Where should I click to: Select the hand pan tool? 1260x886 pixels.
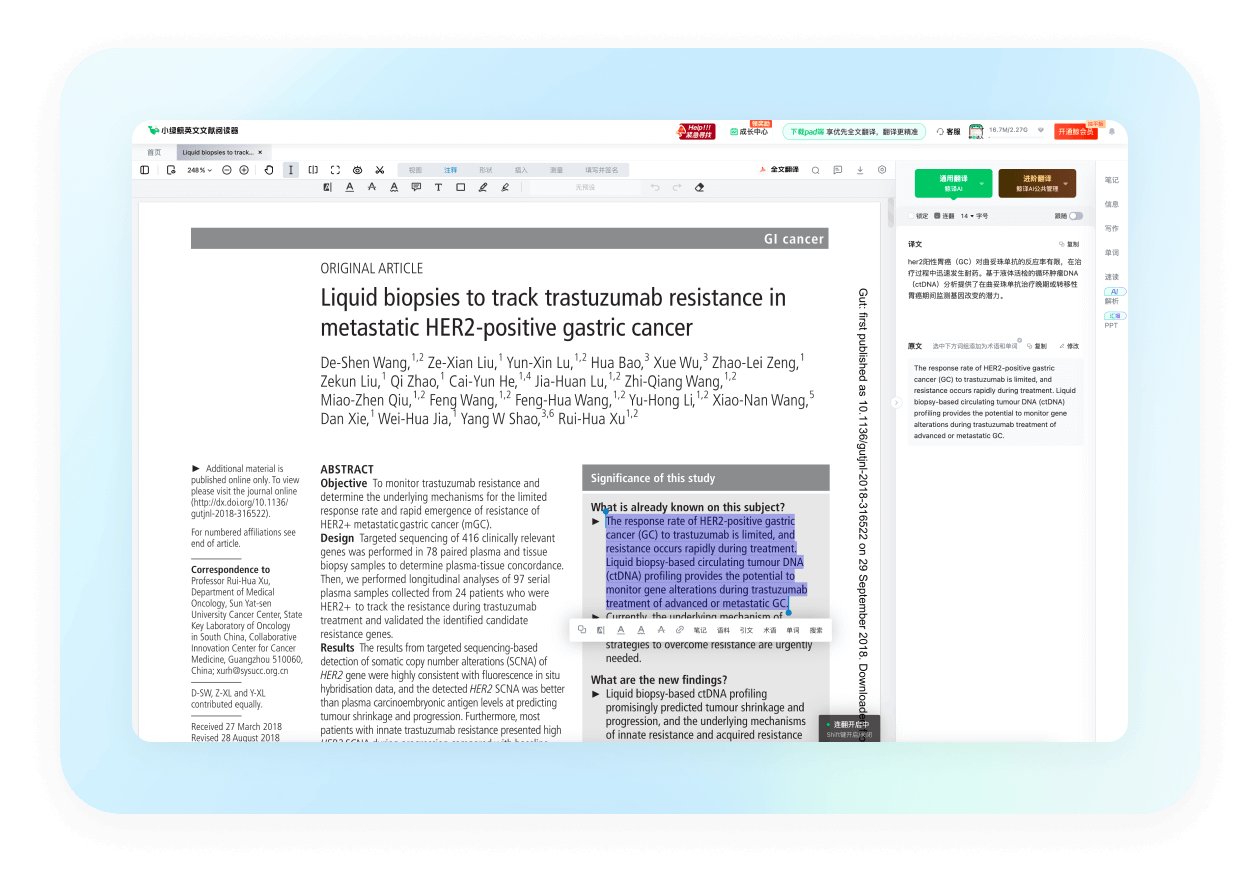tap(269, 170)
